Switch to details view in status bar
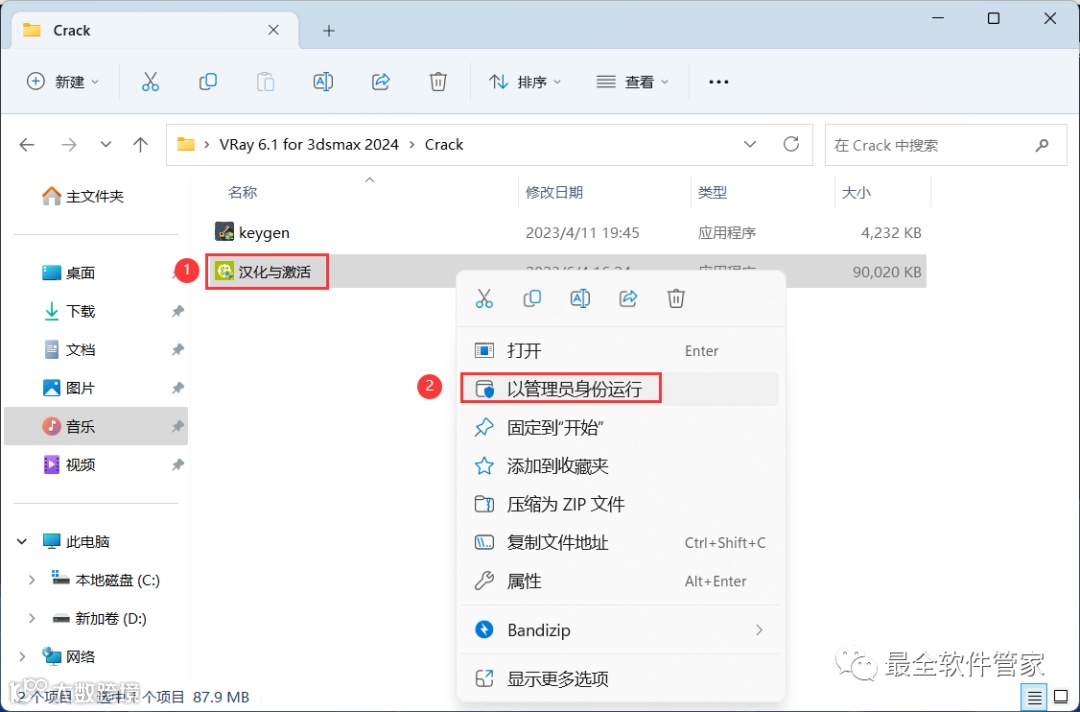Viewport: 1080px width, 712px height. [1035, 698]
